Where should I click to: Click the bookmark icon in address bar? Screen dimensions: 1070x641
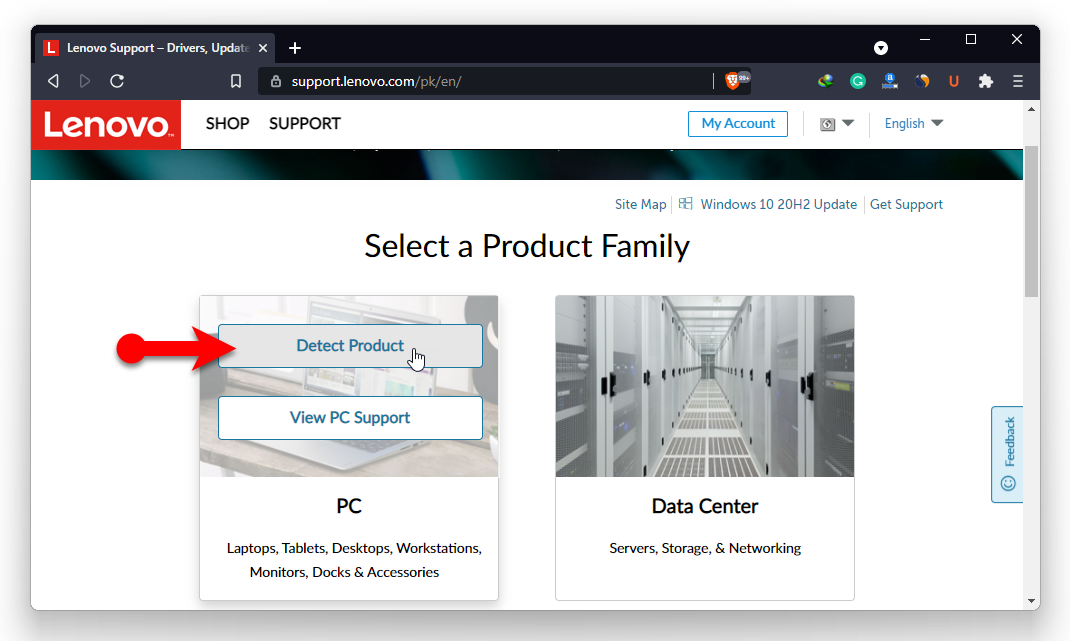click(236, 81)
